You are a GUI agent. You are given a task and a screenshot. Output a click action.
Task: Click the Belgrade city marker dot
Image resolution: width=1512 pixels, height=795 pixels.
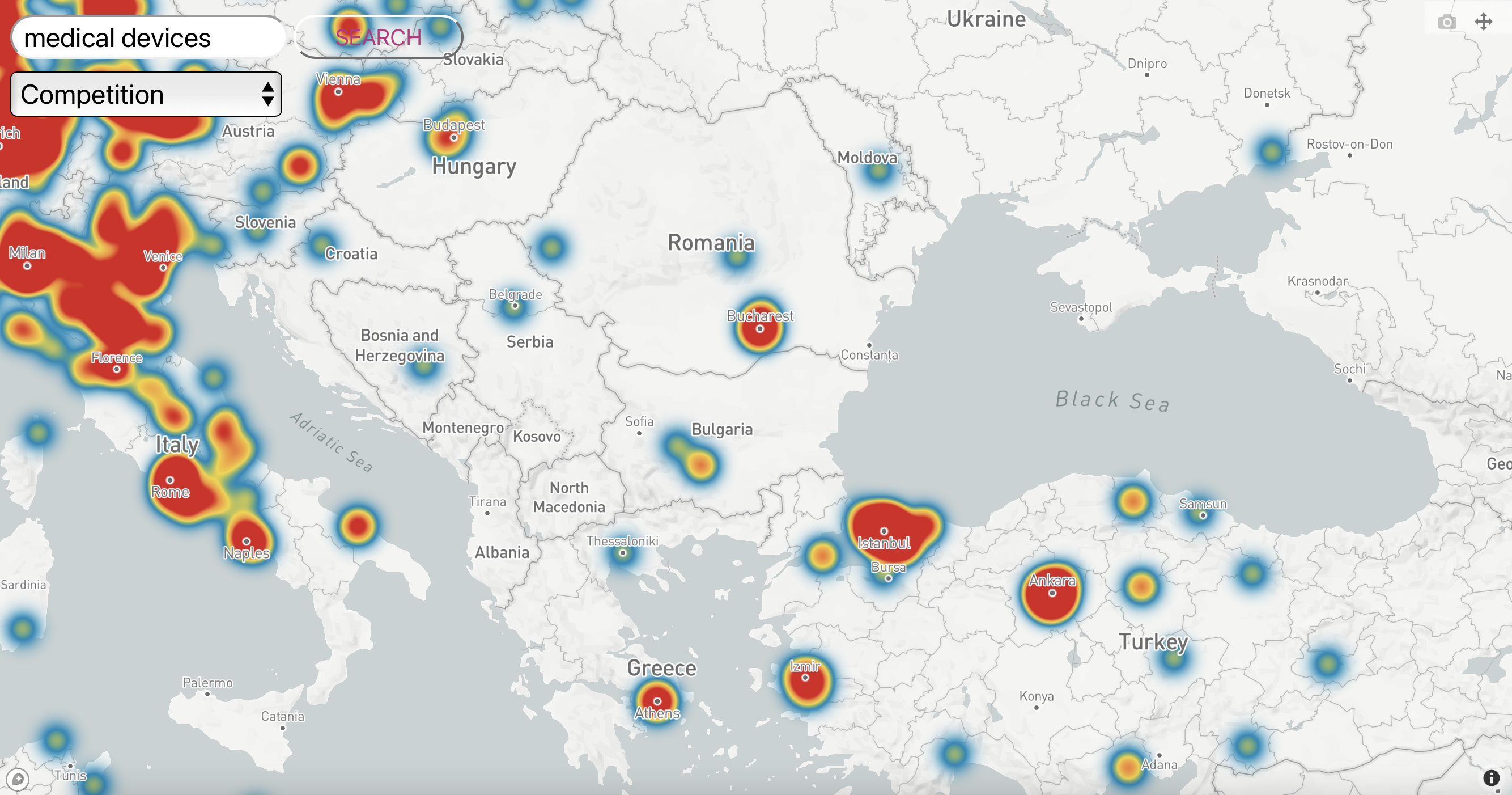[x=515, y=306]
